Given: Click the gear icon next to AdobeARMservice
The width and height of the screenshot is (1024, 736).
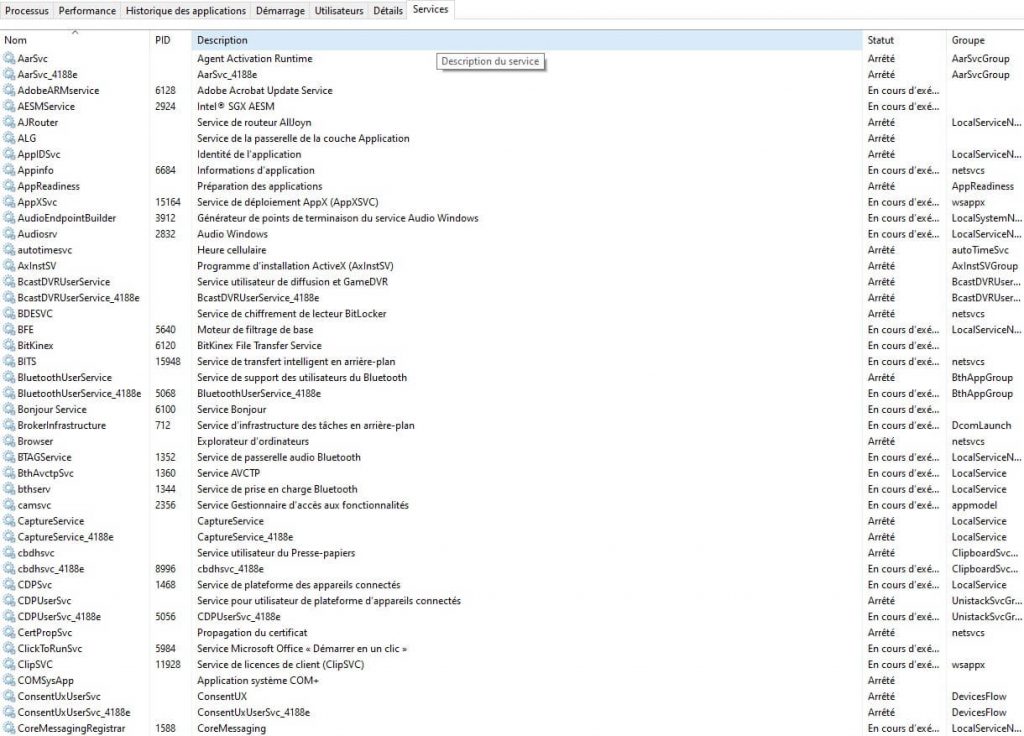Looking at the screenshot, I should 9,91.
